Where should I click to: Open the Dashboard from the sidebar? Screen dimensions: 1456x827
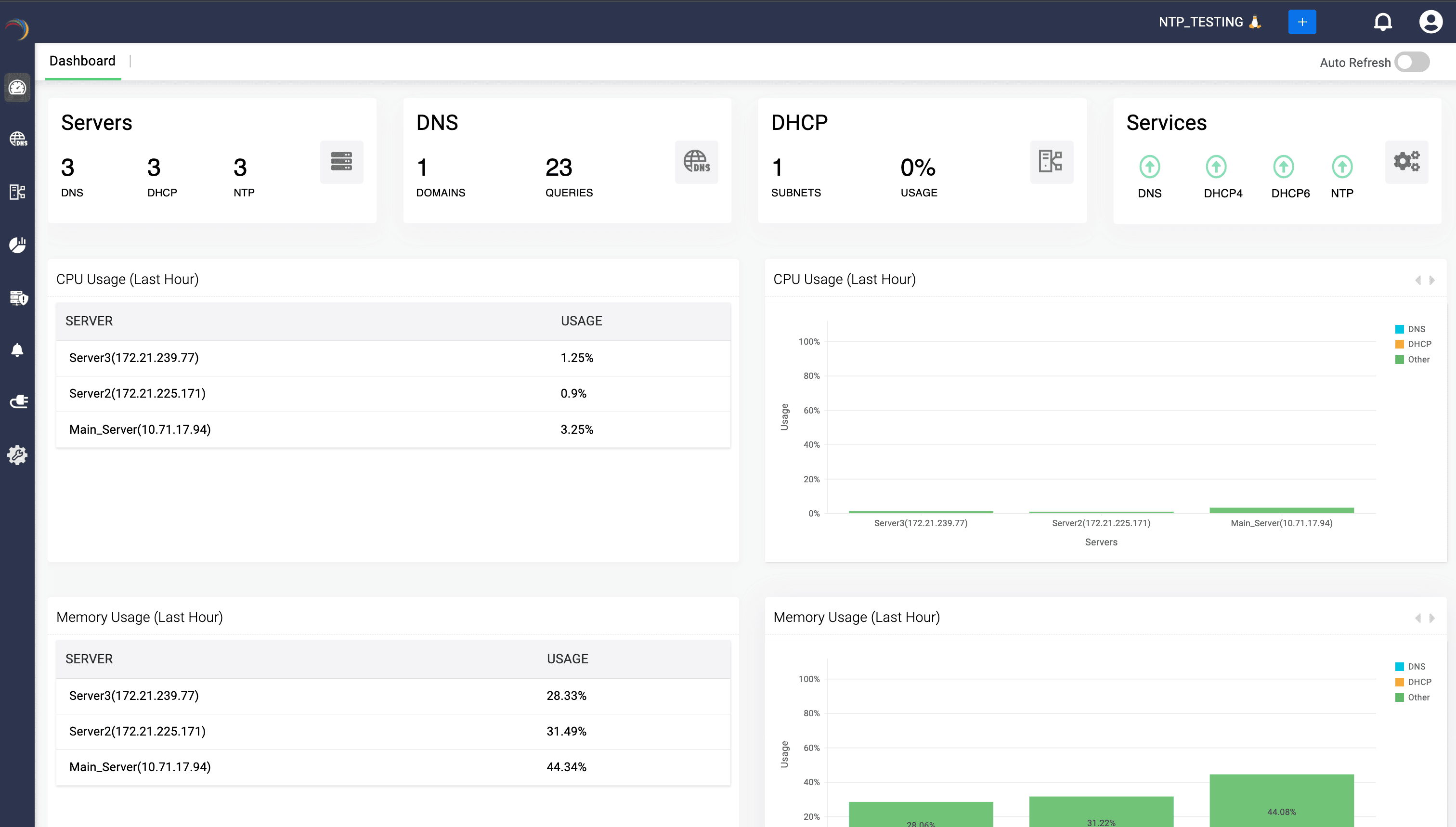[x=17, y=88]
